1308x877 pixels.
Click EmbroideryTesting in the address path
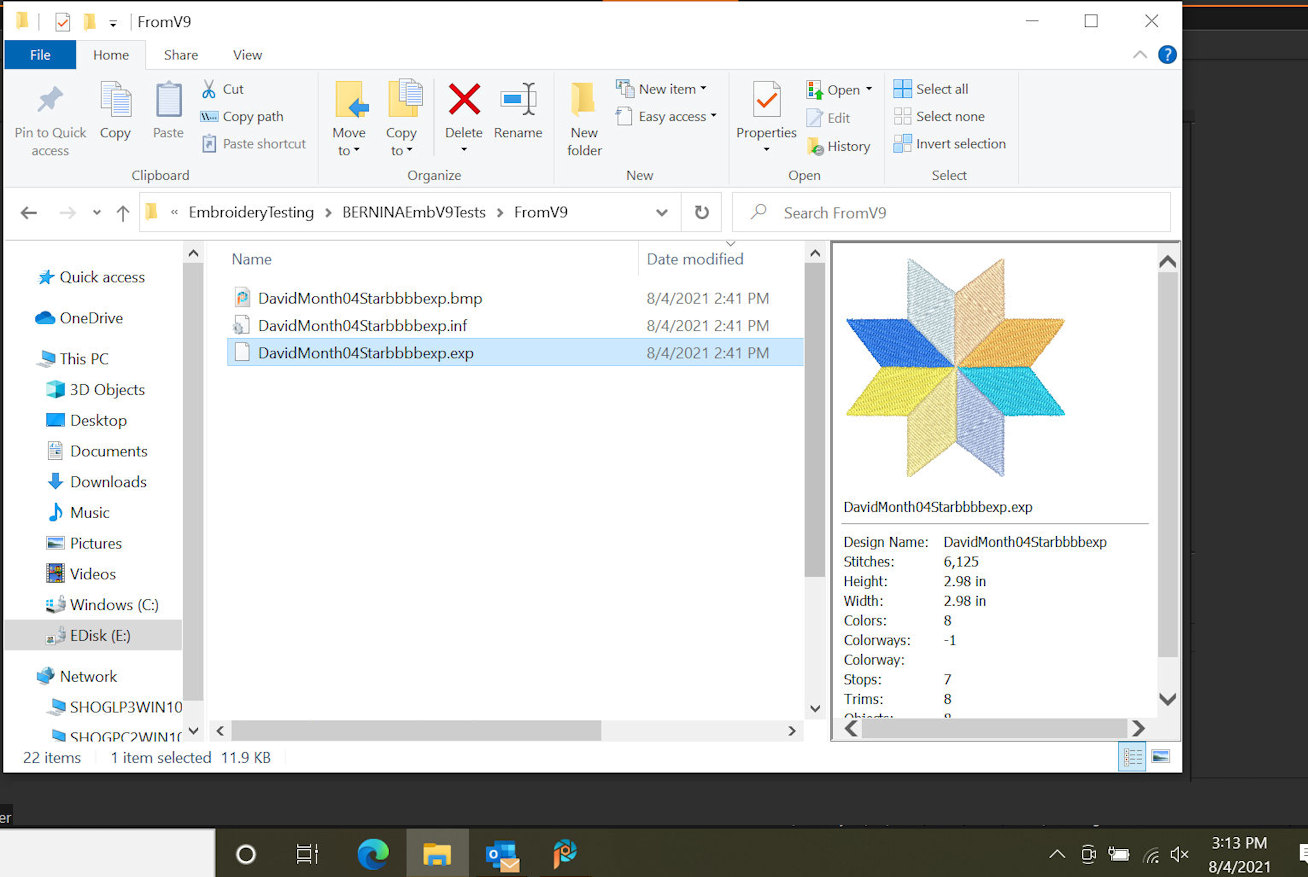tap(251, 212)
